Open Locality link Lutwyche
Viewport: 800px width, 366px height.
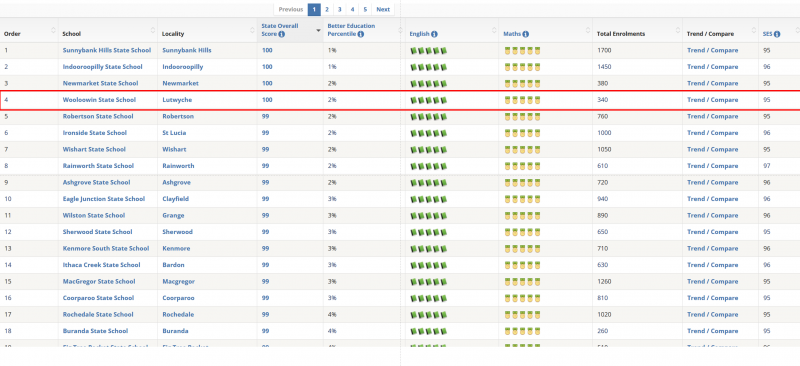(x=177, y=100)
